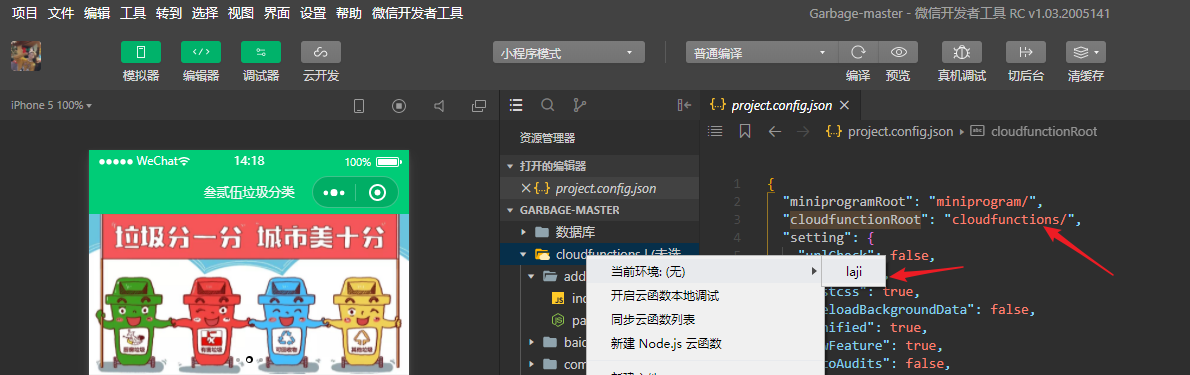Screen dimensions: 1190x375
Task: Click the outline list icon in the breadcrumb bar
Action: point(714,131)
